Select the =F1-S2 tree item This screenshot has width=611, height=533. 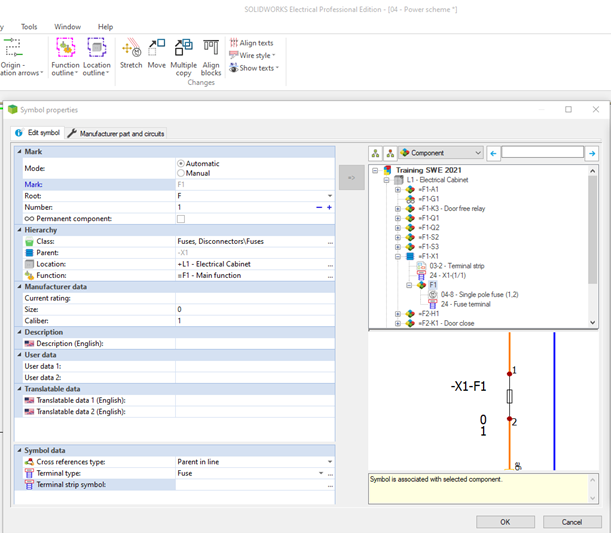(x=429, y=237)
